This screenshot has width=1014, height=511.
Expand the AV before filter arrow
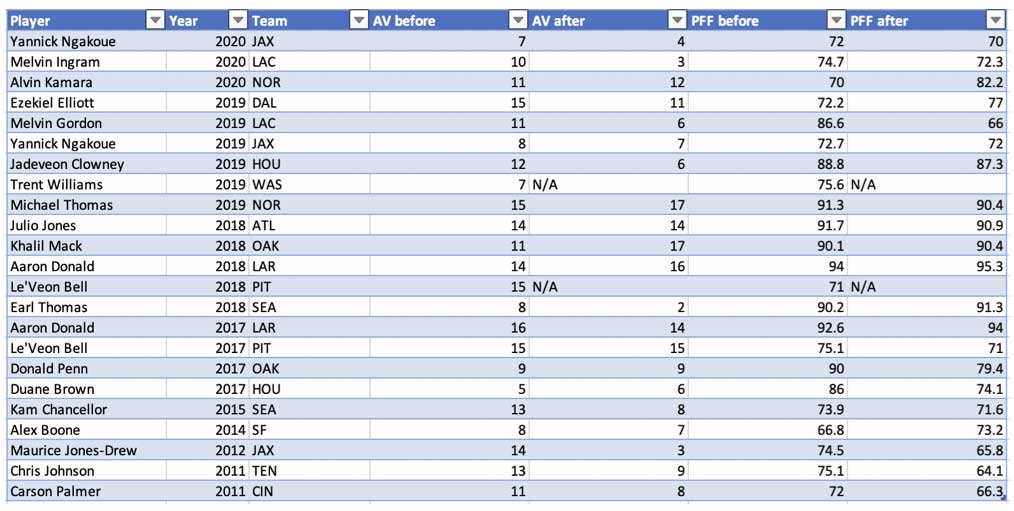click(518, 21)
